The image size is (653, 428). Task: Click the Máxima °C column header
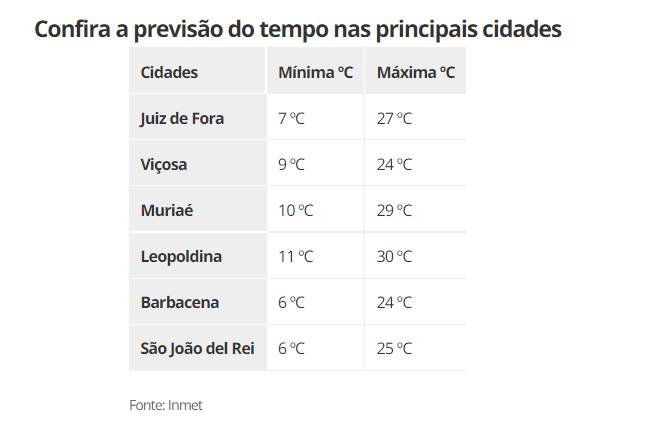(x=415, y=72)
